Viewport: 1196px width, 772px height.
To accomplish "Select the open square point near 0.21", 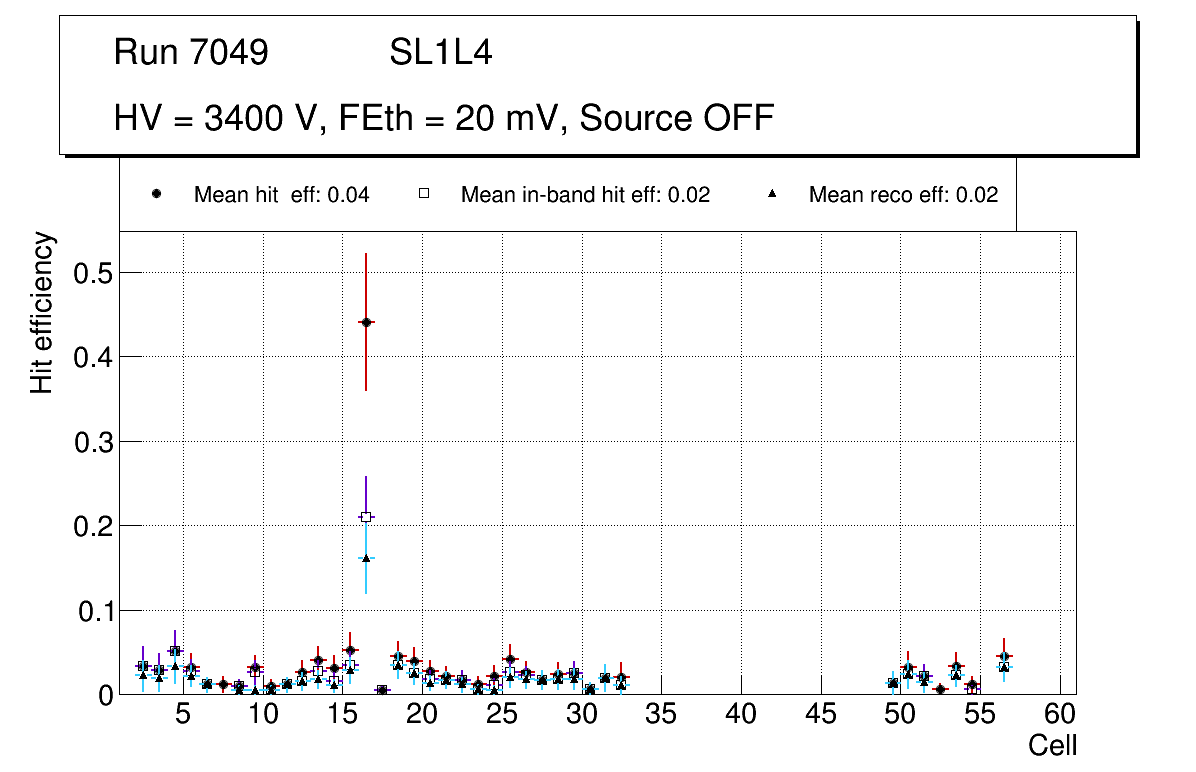I will [366, 517].
